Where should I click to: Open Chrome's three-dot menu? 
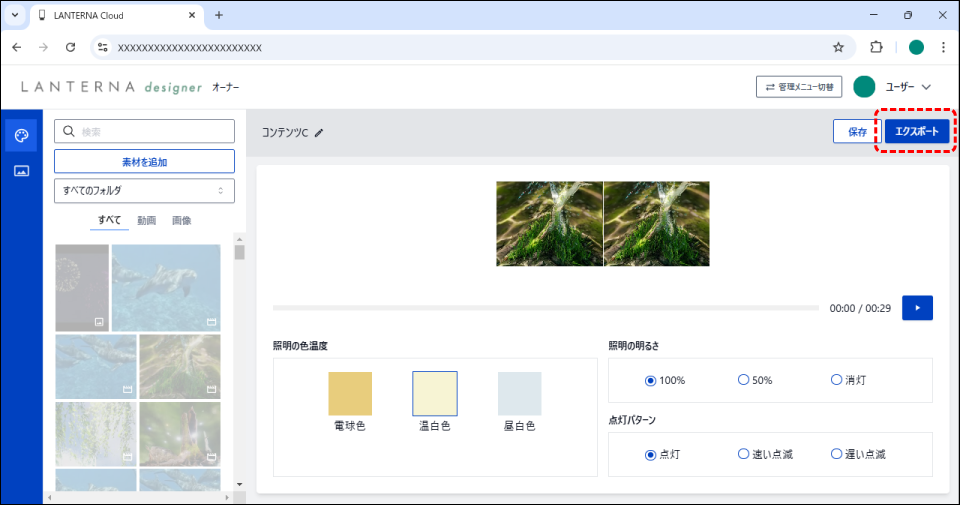[942, 47]
